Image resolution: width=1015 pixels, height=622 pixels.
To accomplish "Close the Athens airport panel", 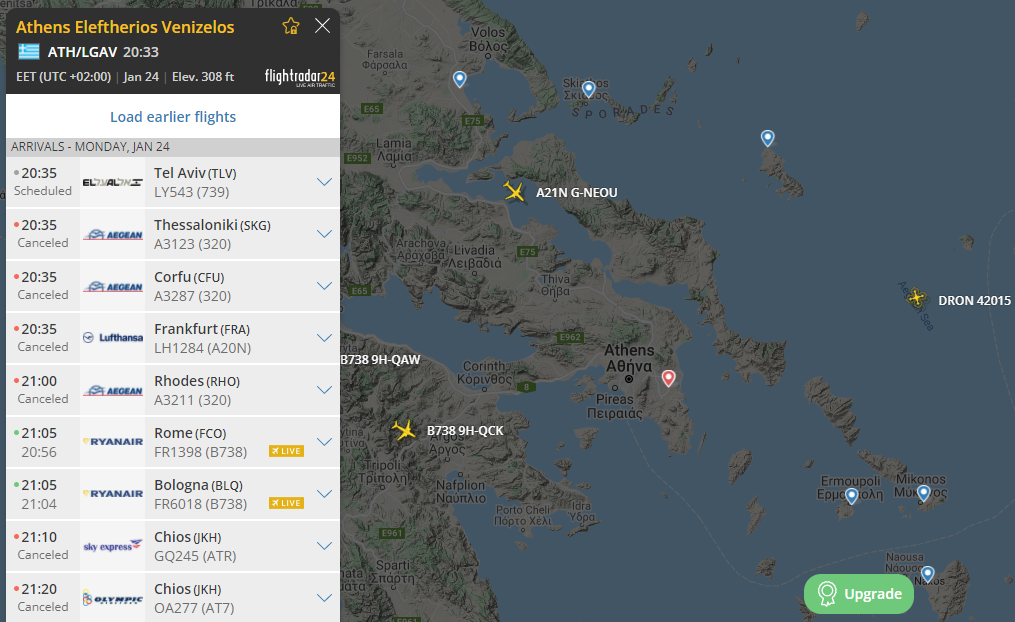I will [x=322, y=26].
